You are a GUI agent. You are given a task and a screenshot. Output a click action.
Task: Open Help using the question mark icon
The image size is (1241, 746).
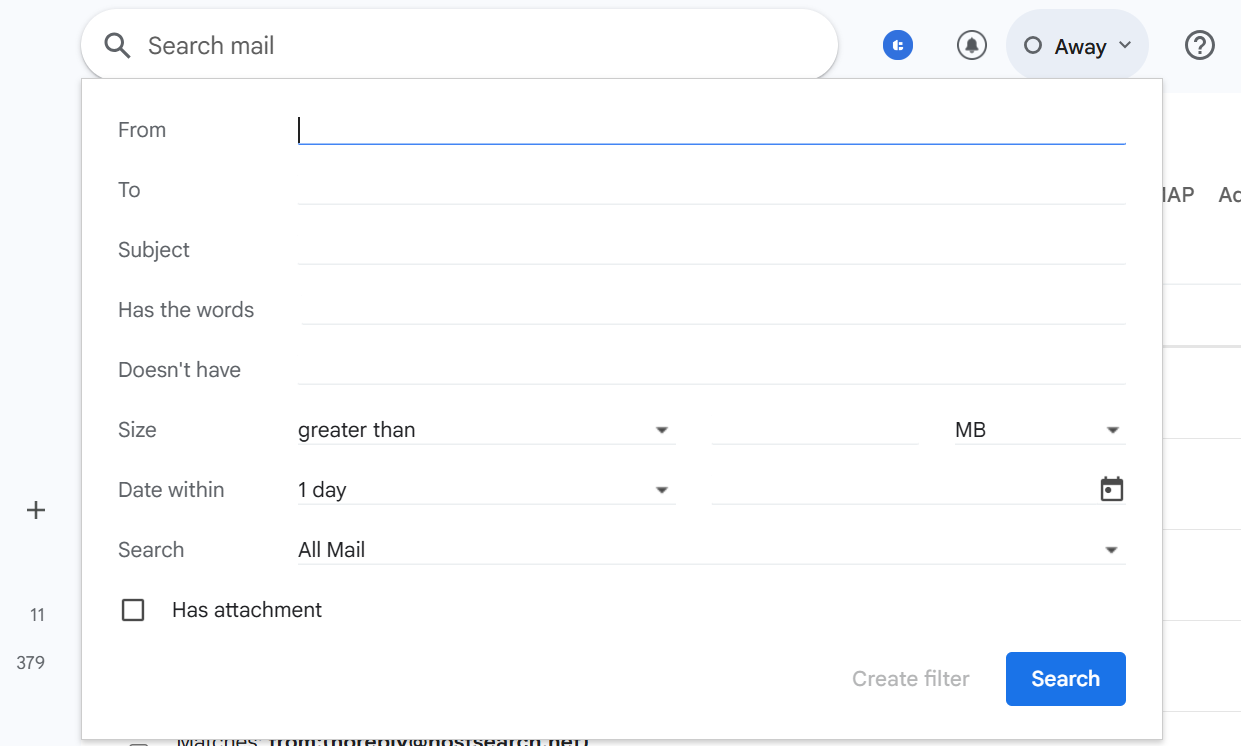coord(1199,45)
